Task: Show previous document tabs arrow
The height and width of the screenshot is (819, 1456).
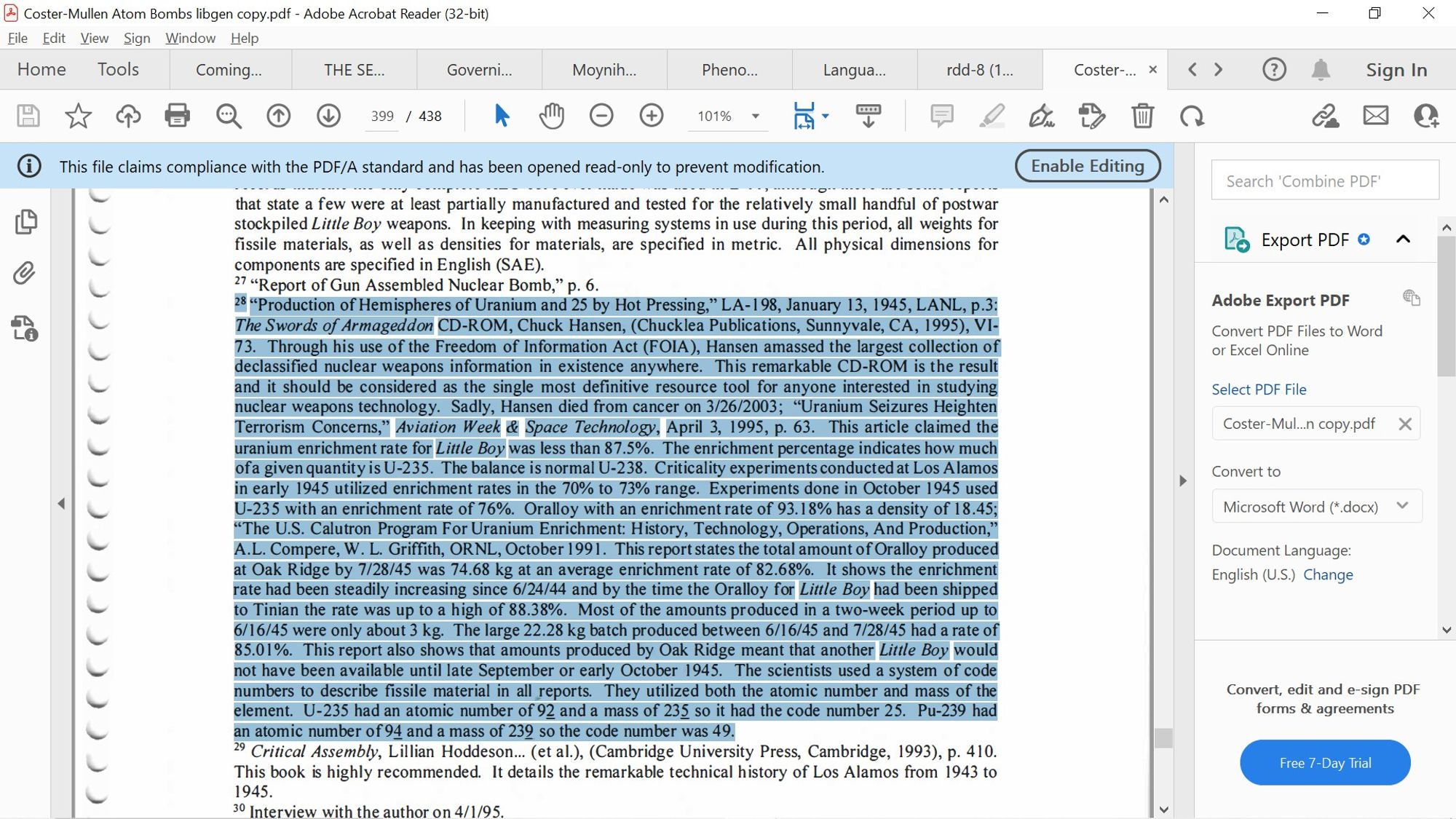Action: [1192, 70]
